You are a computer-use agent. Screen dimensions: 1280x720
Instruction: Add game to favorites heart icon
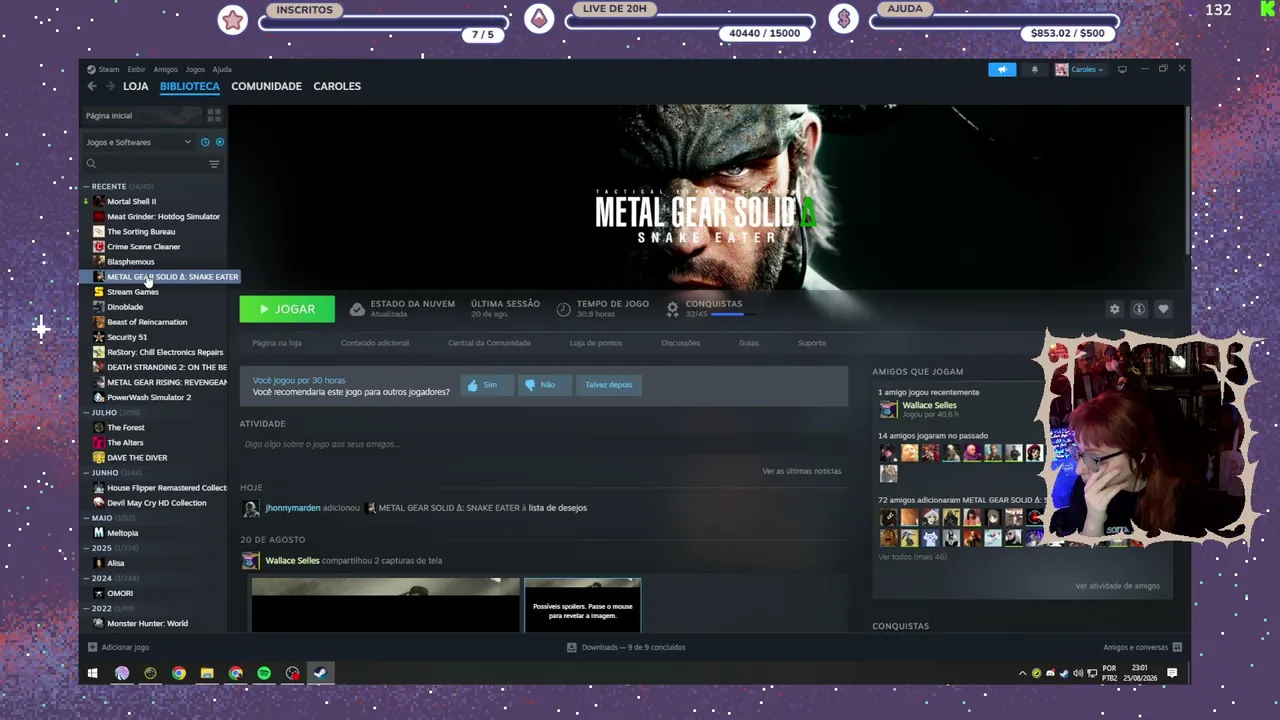pyautogui.click(x=1163, y=309)
